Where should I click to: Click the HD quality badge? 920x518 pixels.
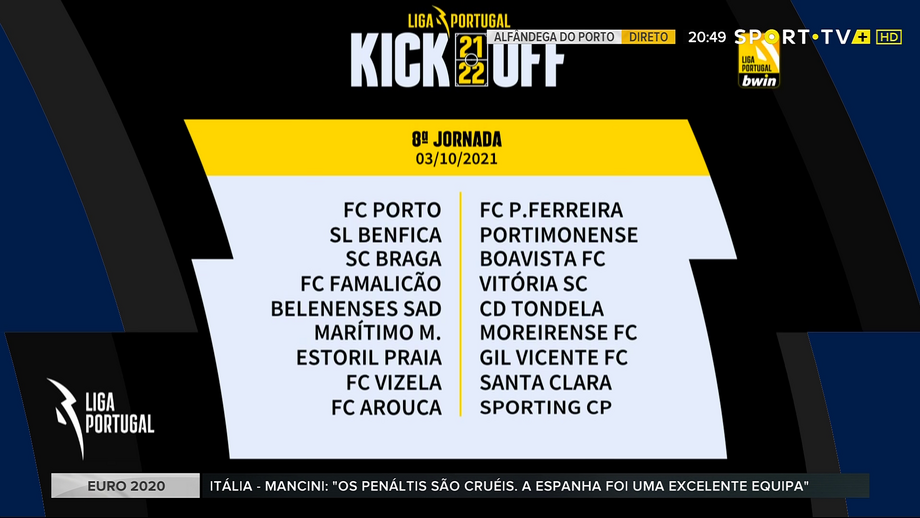(888, 37)
